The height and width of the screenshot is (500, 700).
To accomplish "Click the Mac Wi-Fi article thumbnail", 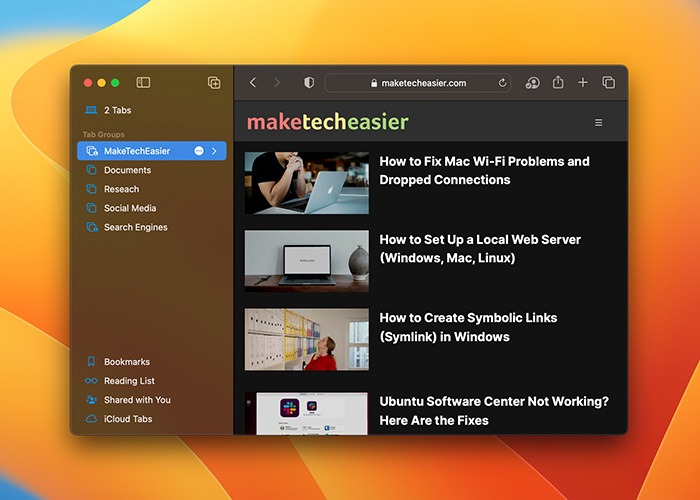I will (x=307, y=183).
